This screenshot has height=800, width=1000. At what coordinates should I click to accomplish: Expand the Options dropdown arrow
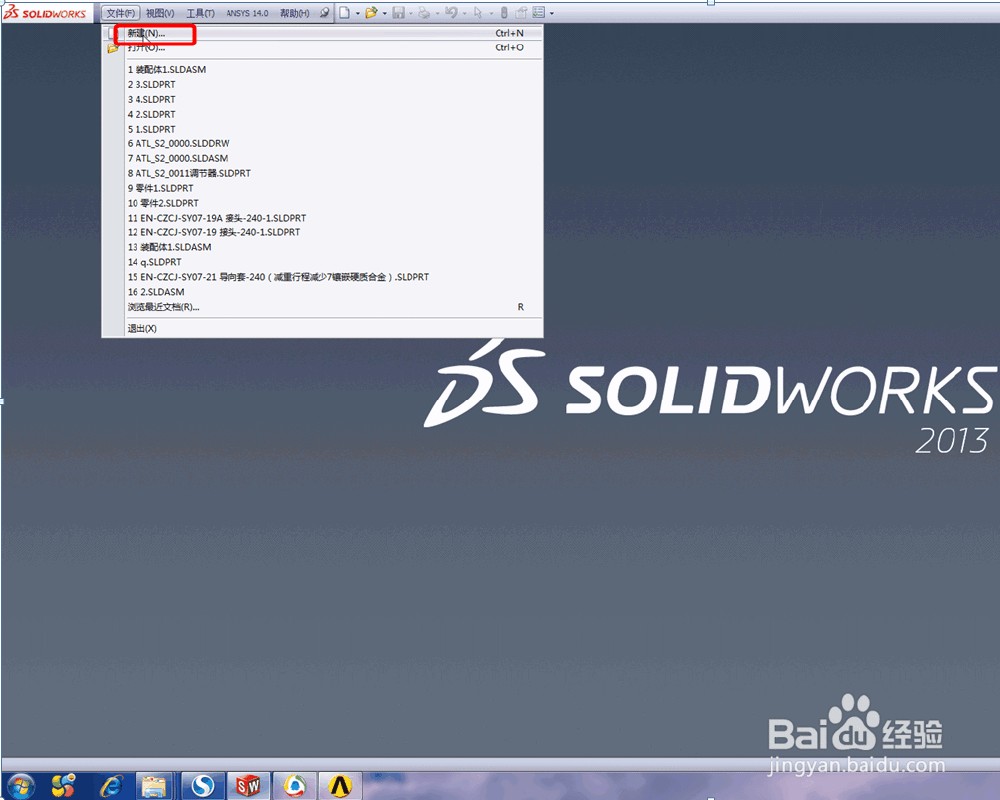(552, 13)
